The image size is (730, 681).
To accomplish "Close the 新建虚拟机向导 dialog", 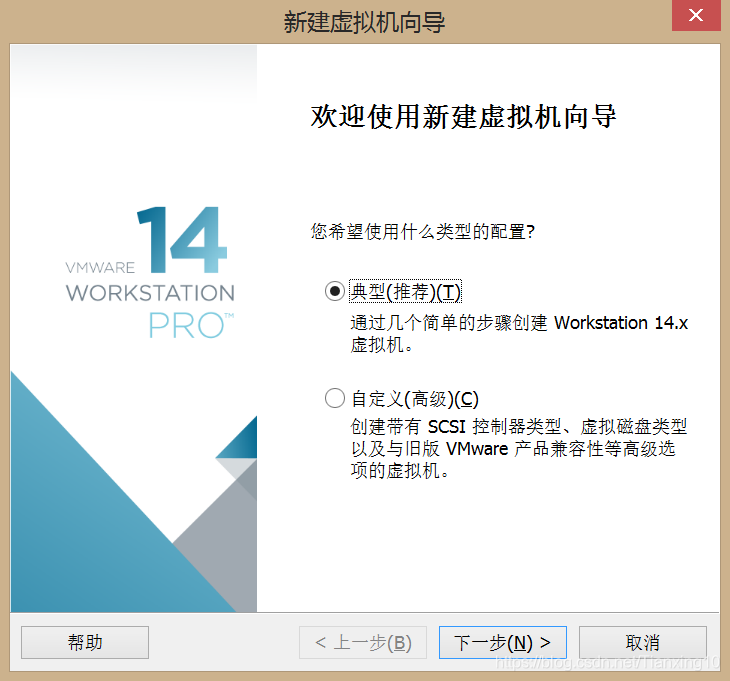I will click(x=696, y=15).
